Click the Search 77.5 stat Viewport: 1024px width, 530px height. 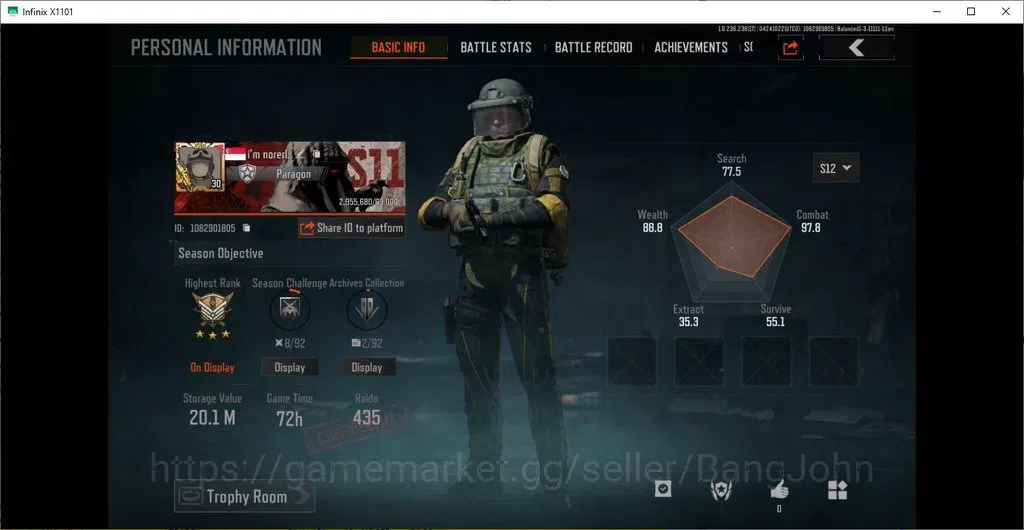click(731, 165)
